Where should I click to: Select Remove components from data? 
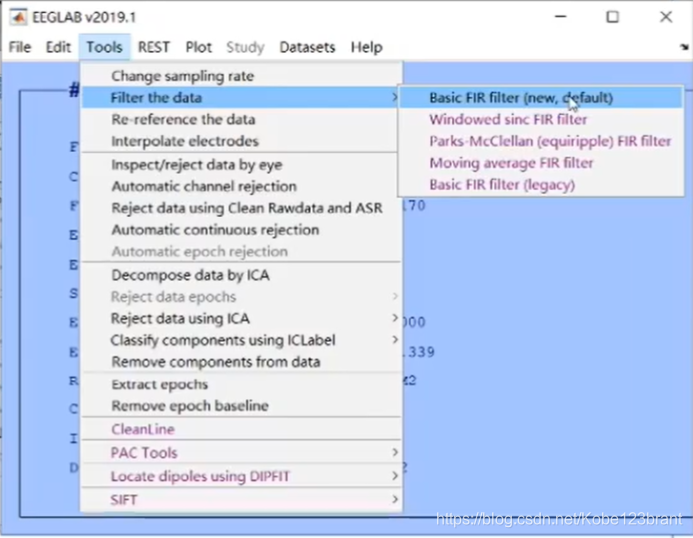tap(241, 362)
